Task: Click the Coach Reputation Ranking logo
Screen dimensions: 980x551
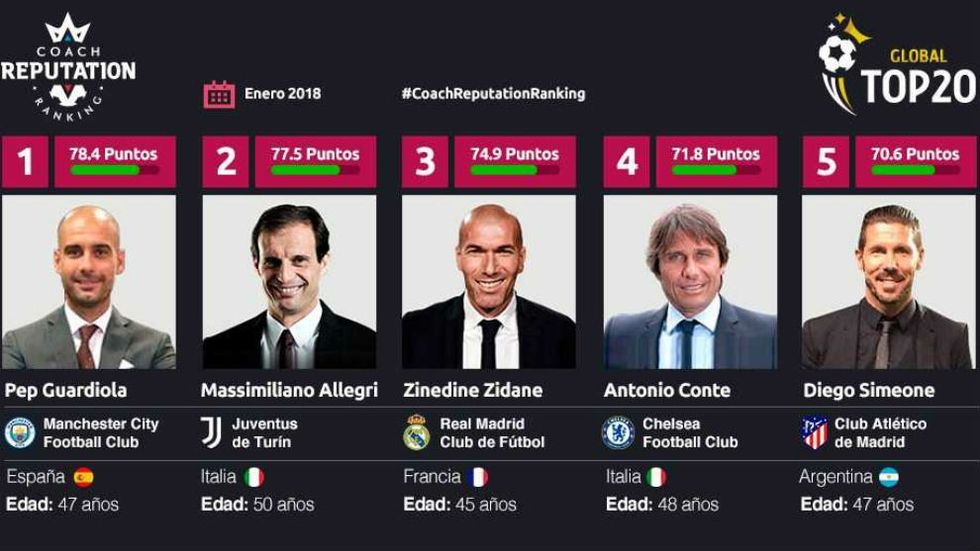Action: click(x=68, y=66)
